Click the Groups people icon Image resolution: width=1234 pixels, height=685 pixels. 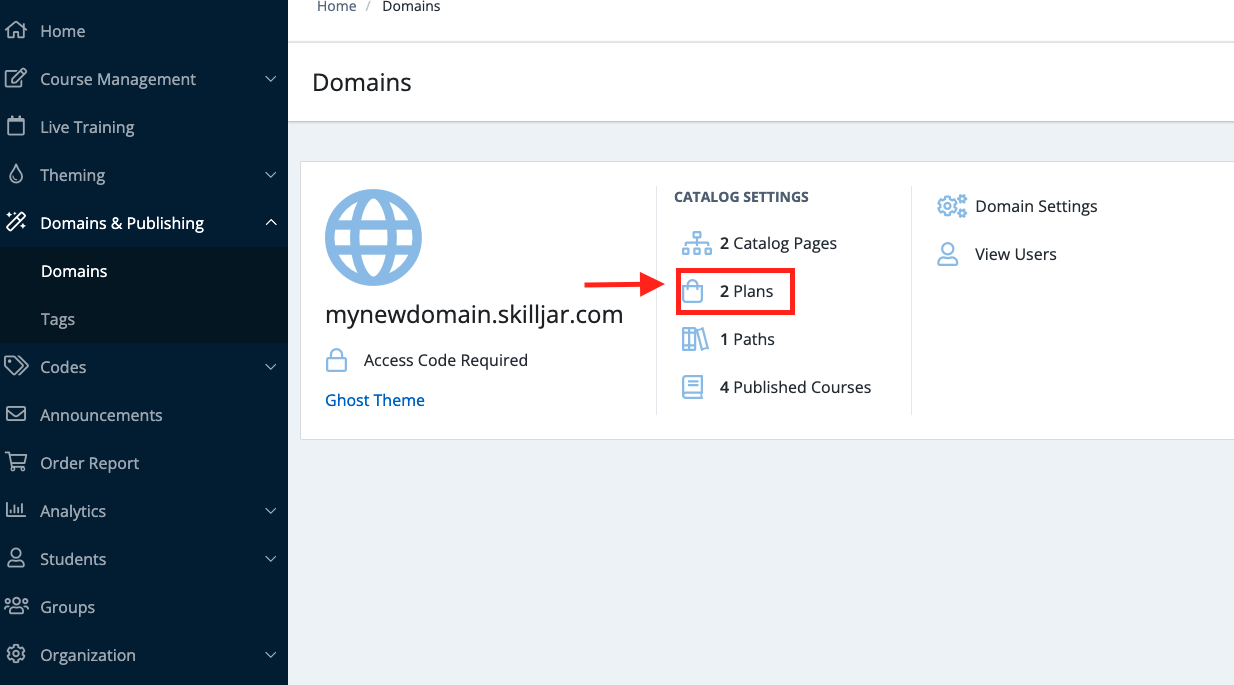pos(15,607)
